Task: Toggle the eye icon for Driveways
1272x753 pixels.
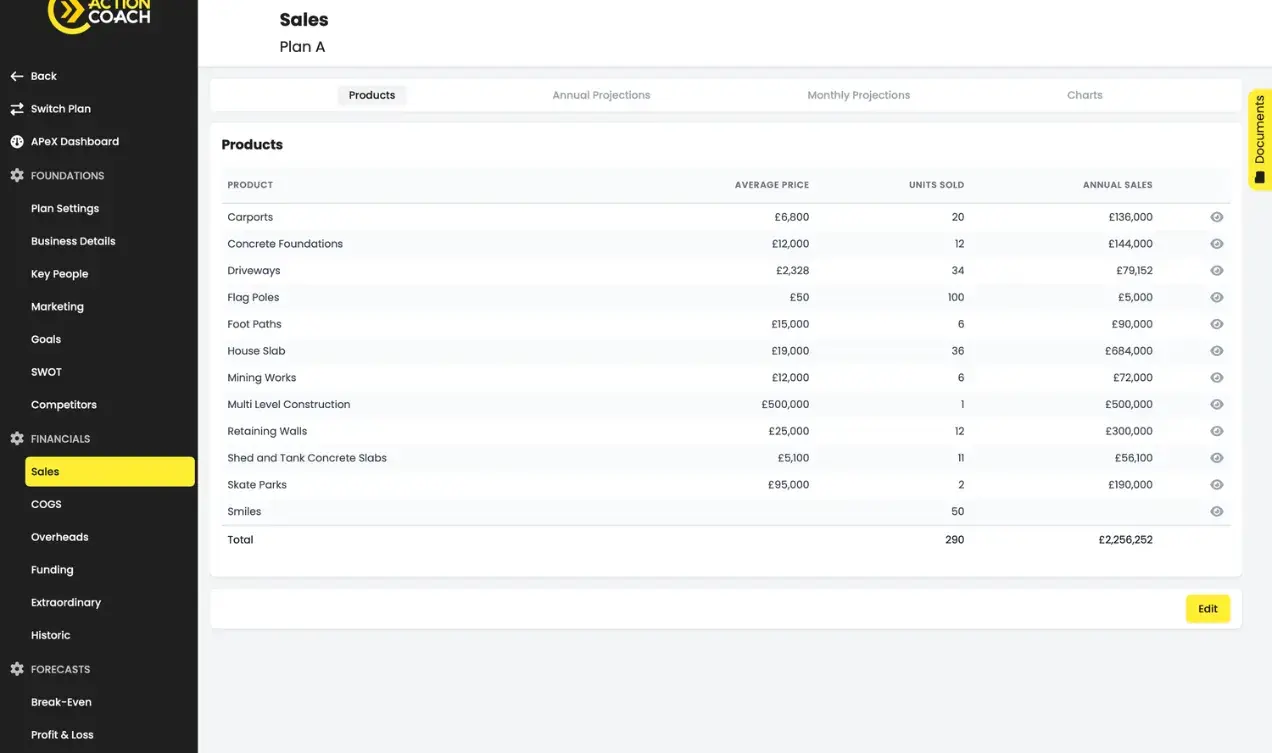Action: pyautogui.click(x=1217, y=271)
